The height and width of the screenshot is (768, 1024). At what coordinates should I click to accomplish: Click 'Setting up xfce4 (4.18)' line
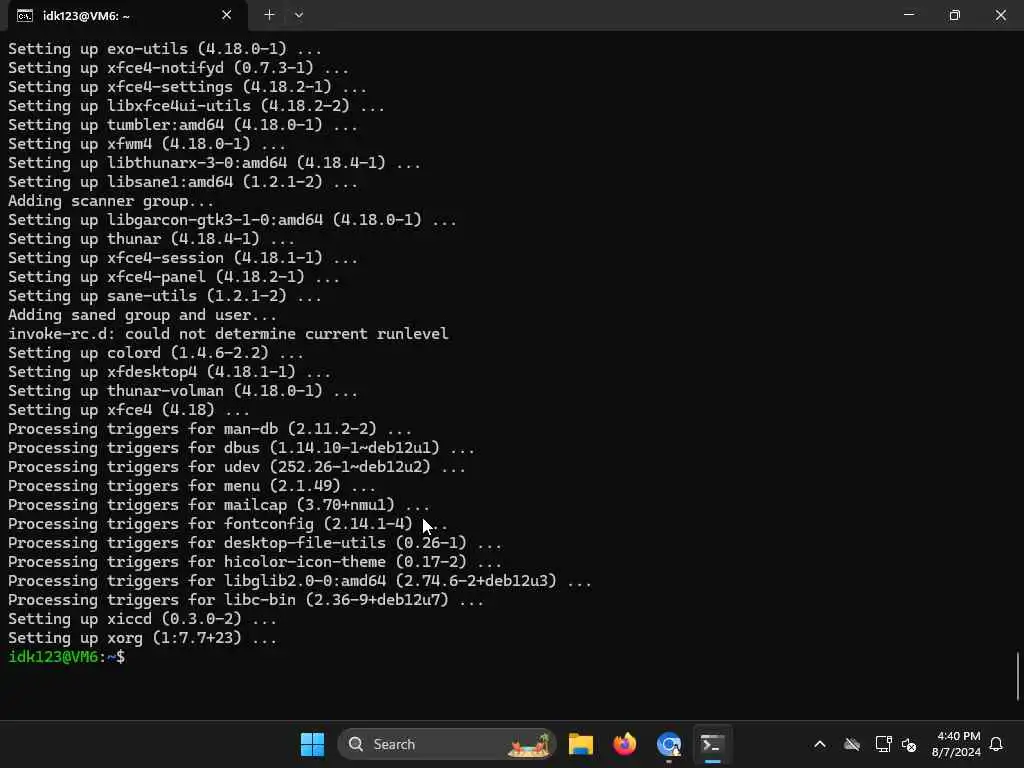tap(129, 410)
